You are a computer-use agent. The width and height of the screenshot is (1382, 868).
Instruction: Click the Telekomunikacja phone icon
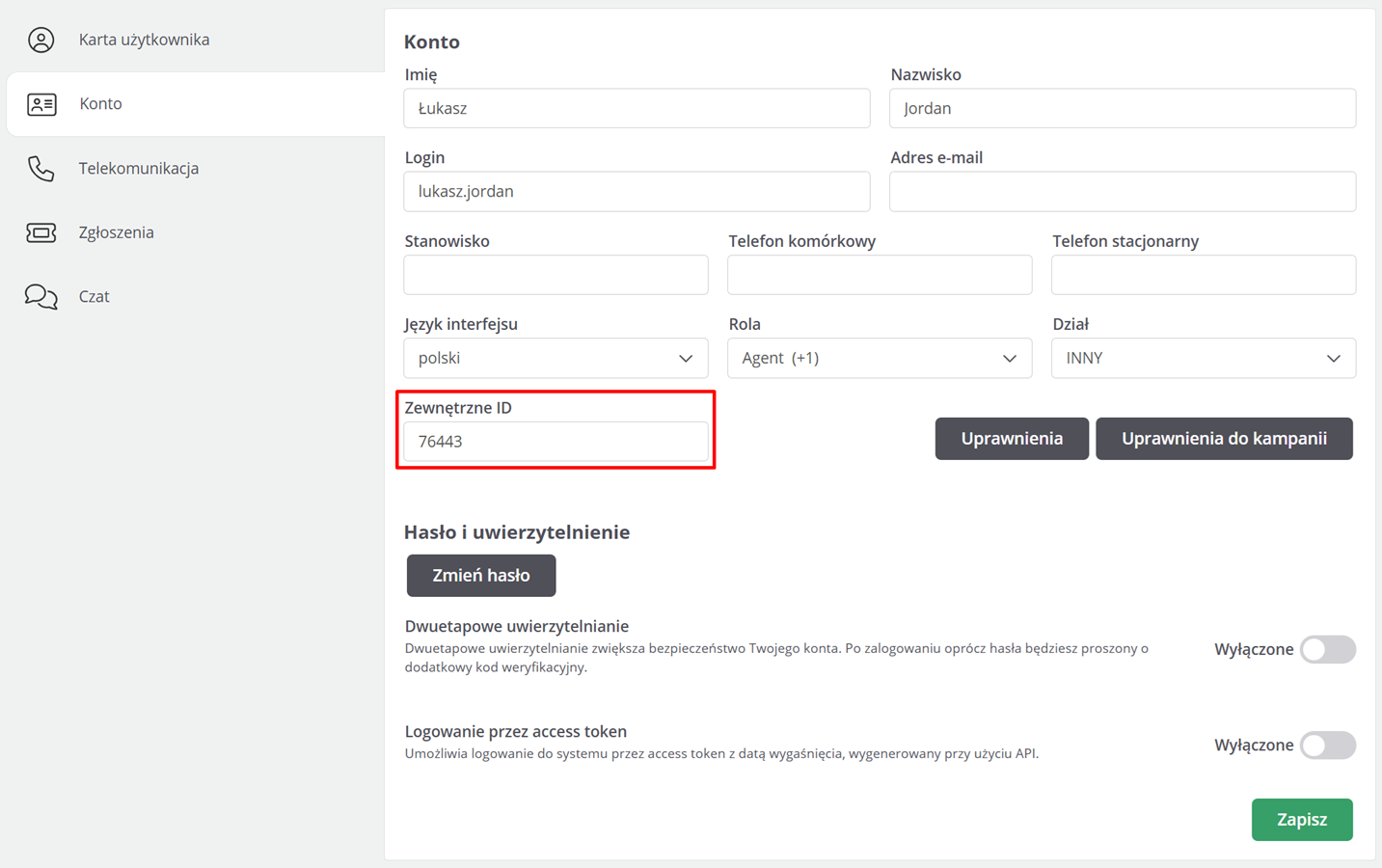[x=41, y=169]
